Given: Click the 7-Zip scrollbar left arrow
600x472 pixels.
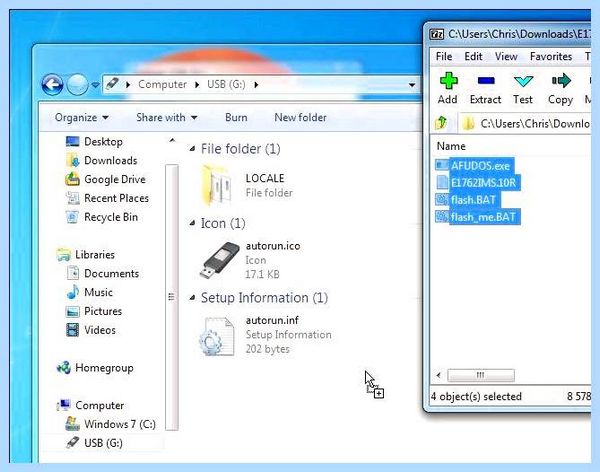Looking at the screenshot, I should (x=439, y=375).
